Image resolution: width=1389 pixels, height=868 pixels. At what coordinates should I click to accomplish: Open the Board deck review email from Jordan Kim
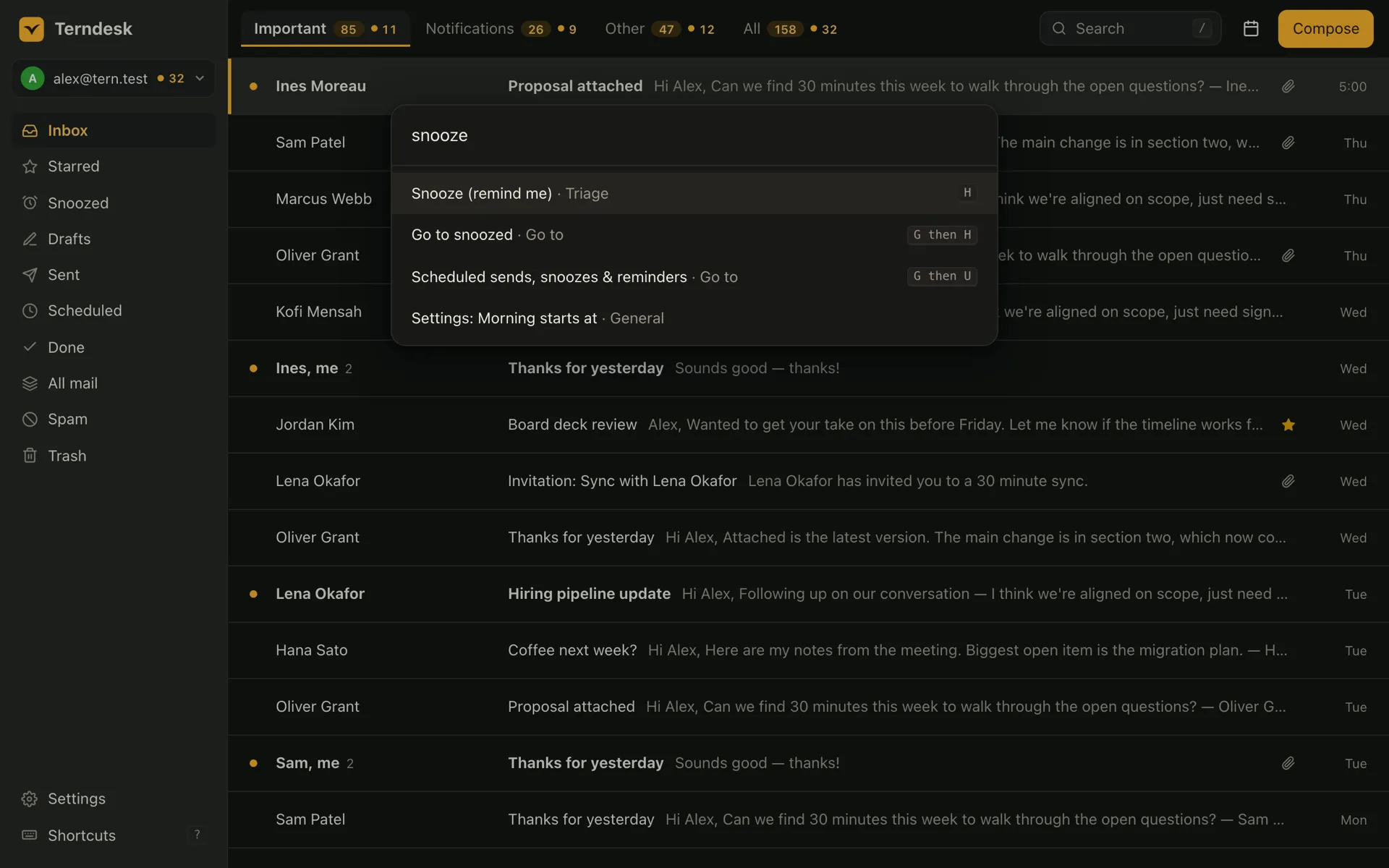coord(808,425)
